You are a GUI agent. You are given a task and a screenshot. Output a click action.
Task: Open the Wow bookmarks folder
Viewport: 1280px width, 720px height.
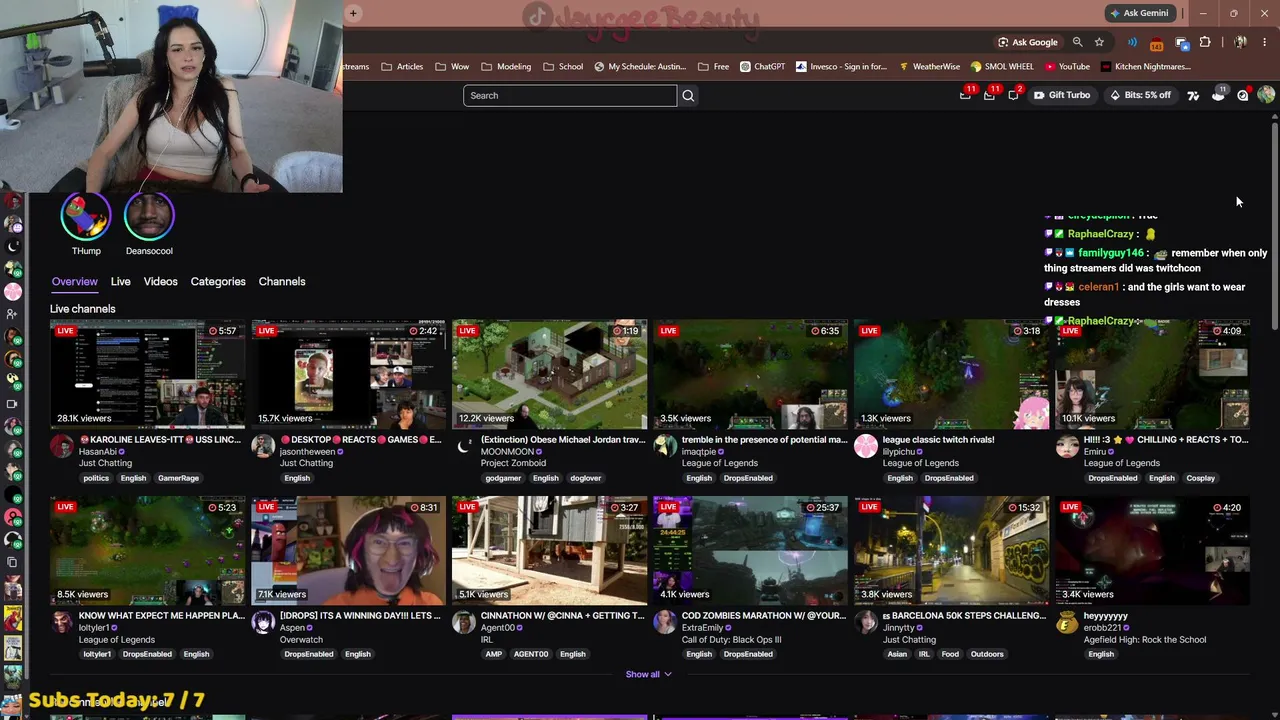pyautogui.click(x=452, y=67)
